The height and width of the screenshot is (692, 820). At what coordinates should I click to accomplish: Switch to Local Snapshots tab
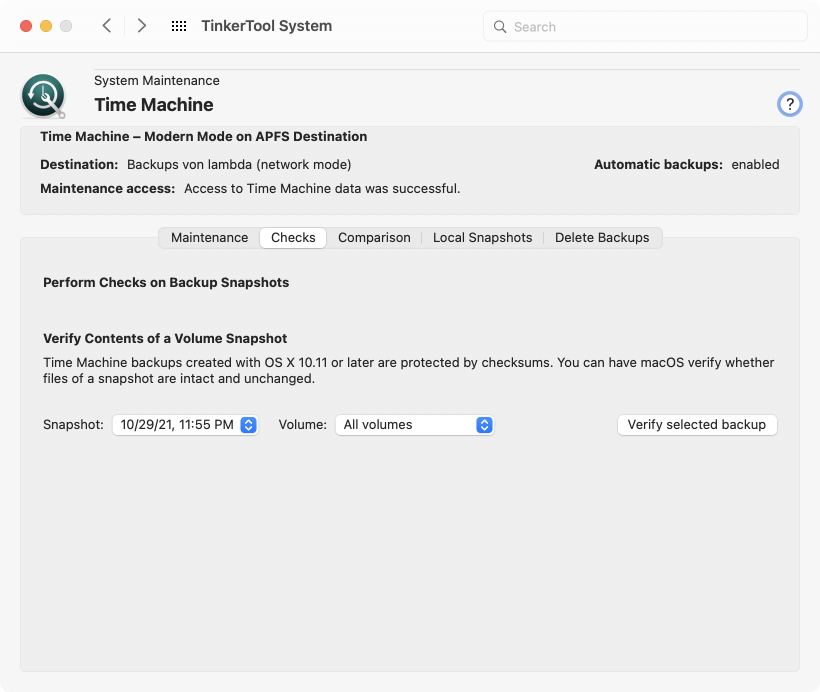482,237
